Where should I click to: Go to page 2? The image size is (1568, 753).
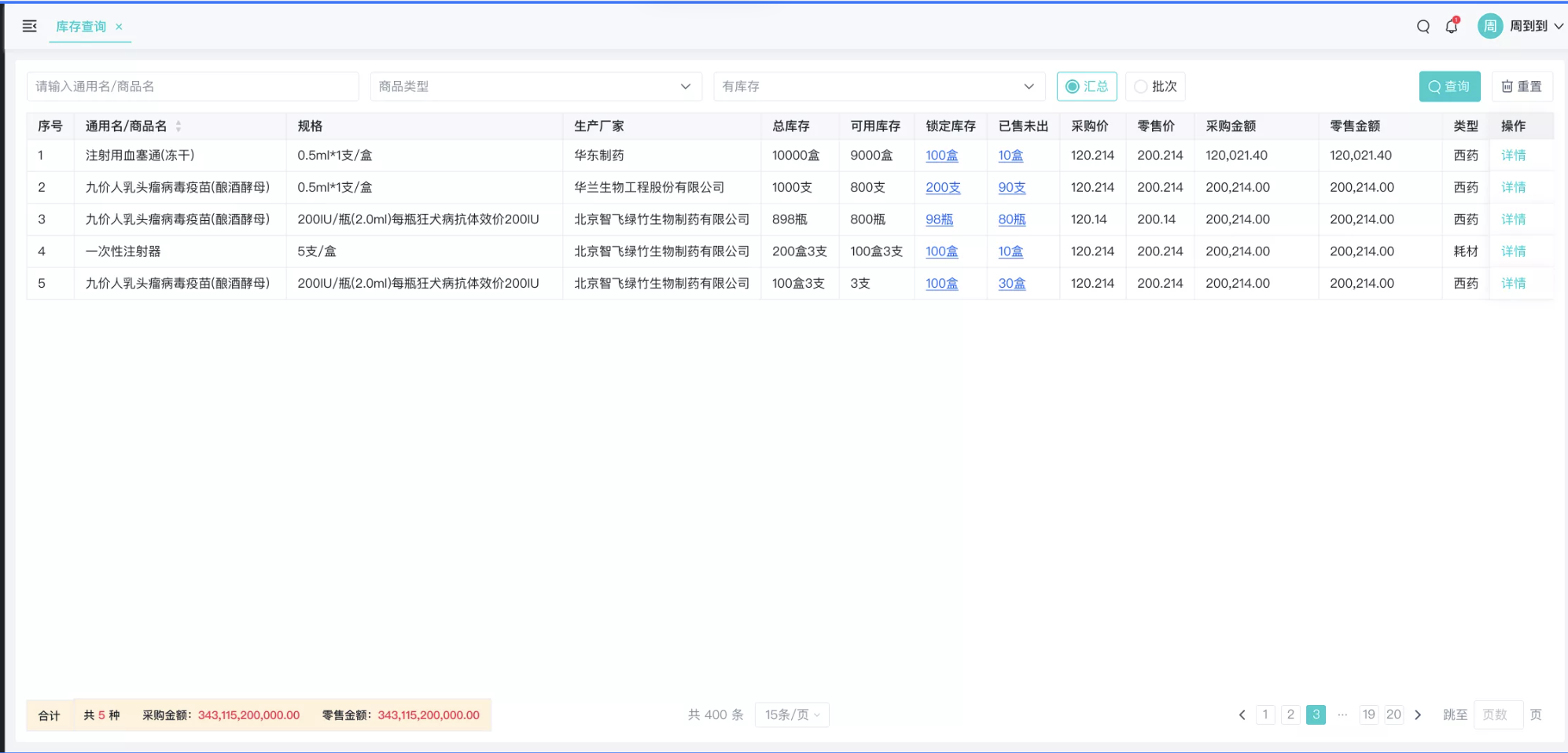(1290, 714)
